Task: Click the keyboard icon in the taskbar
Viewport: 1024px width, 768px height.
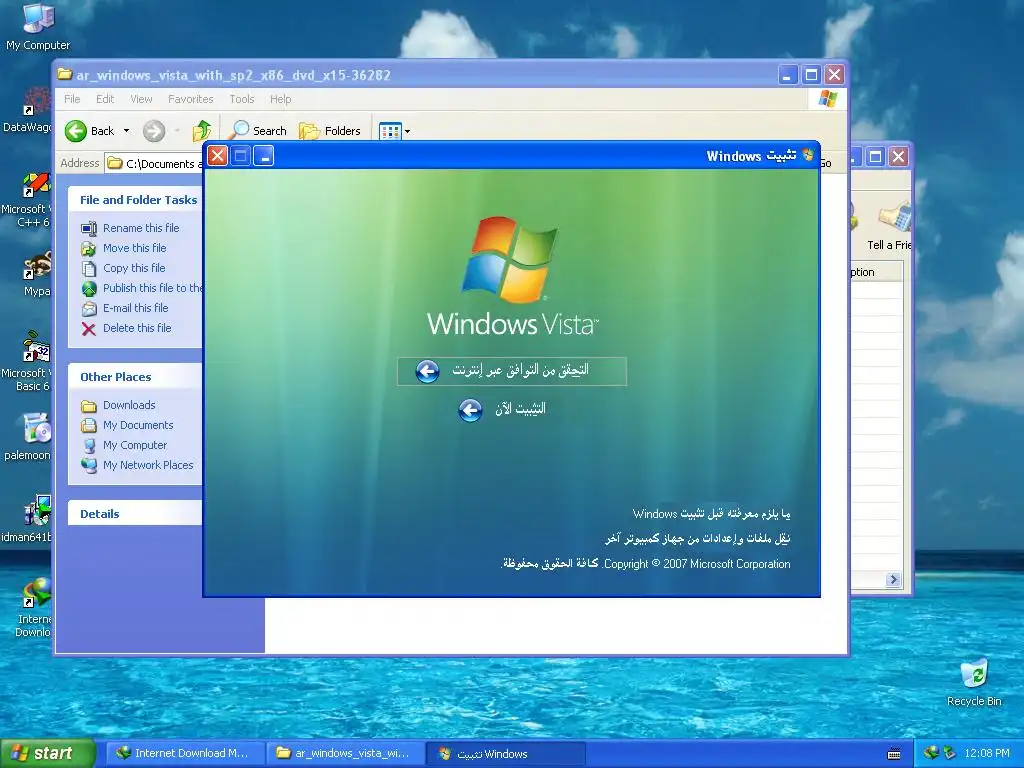Action: pos(894,754)
